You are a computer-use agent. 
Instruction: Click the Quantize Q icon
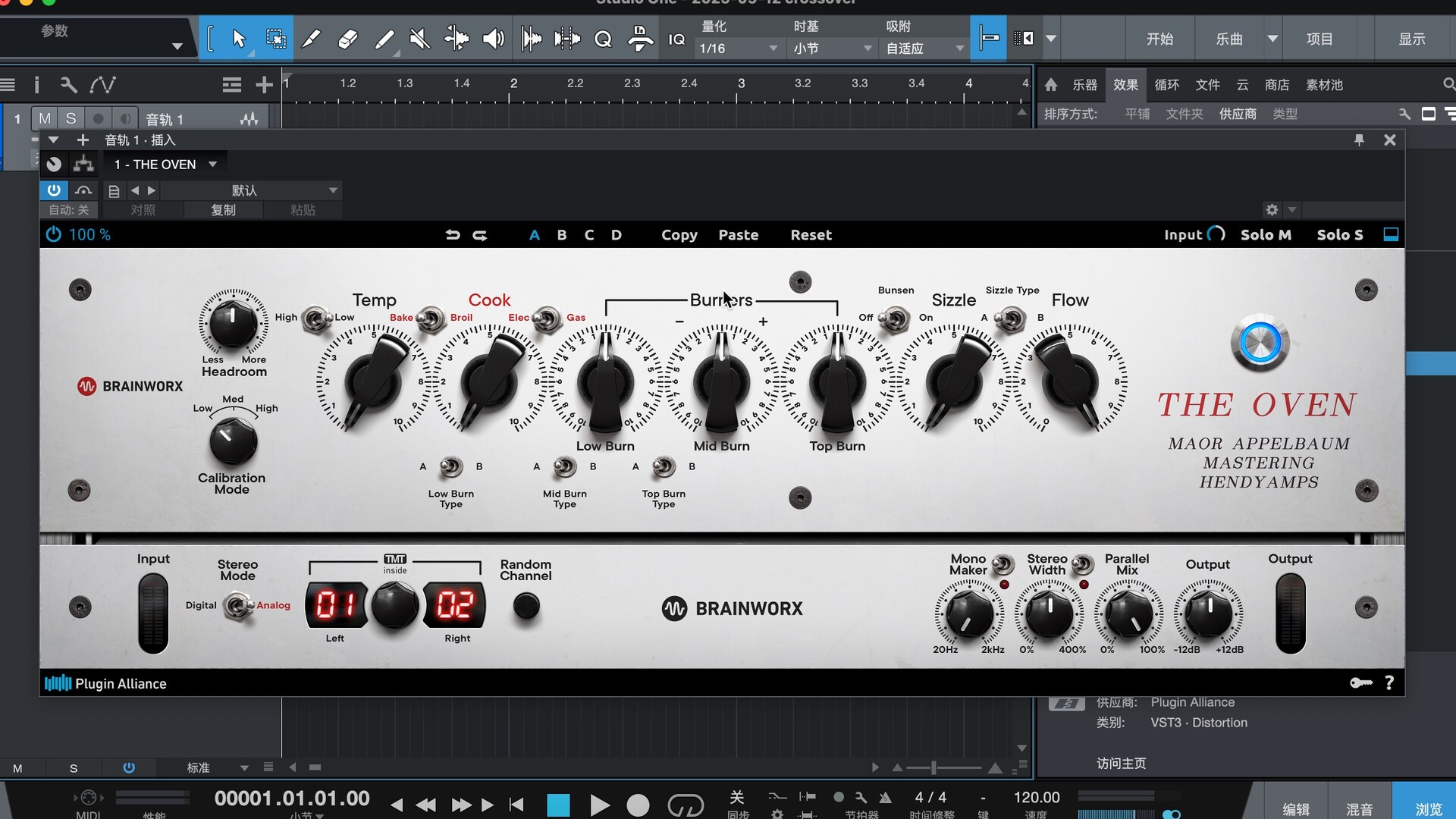coord(603,39)
